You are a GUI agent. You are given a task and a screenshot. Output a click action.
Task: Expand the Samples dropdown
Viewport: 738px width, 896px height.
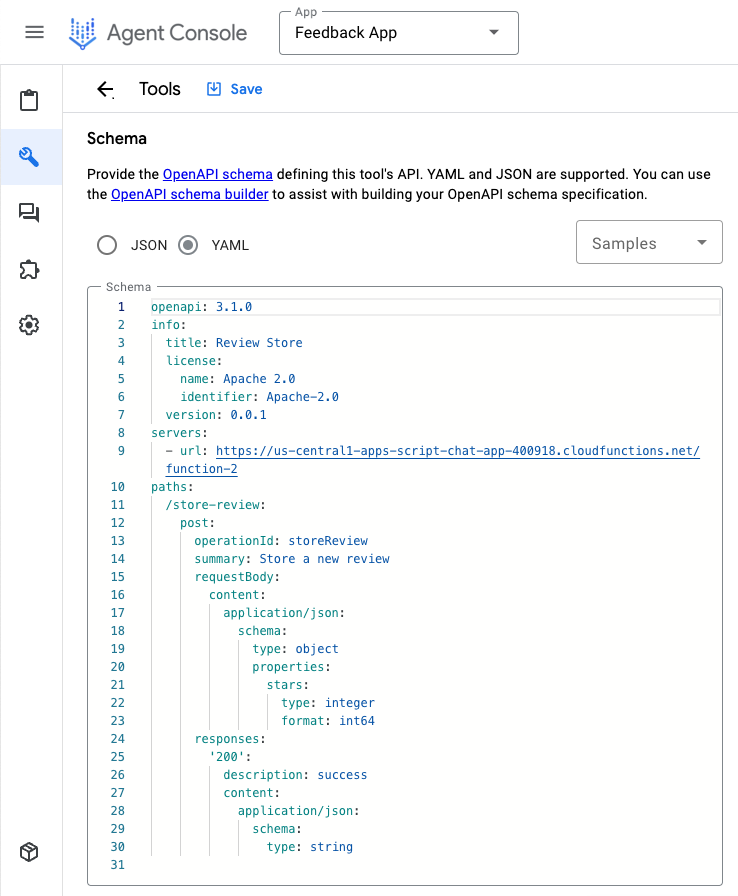tap(648, 243)
